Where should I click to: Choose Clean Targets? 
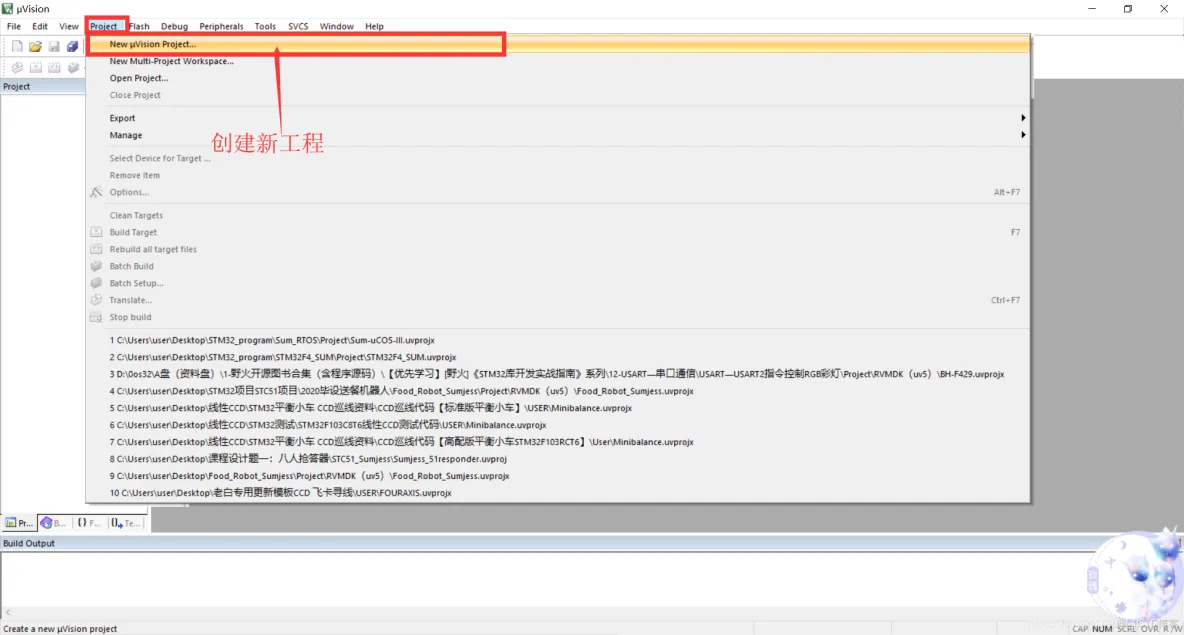point(558,215)
